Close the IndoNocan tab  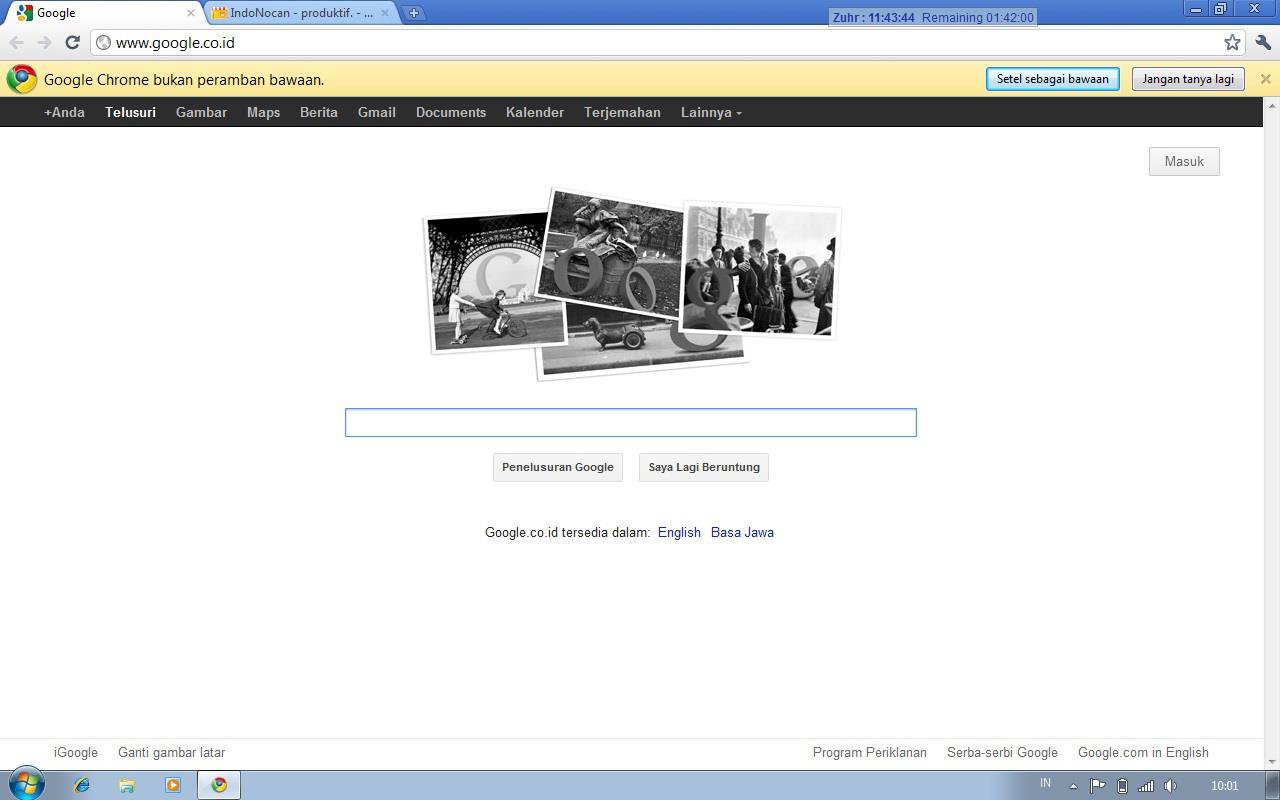385,13
